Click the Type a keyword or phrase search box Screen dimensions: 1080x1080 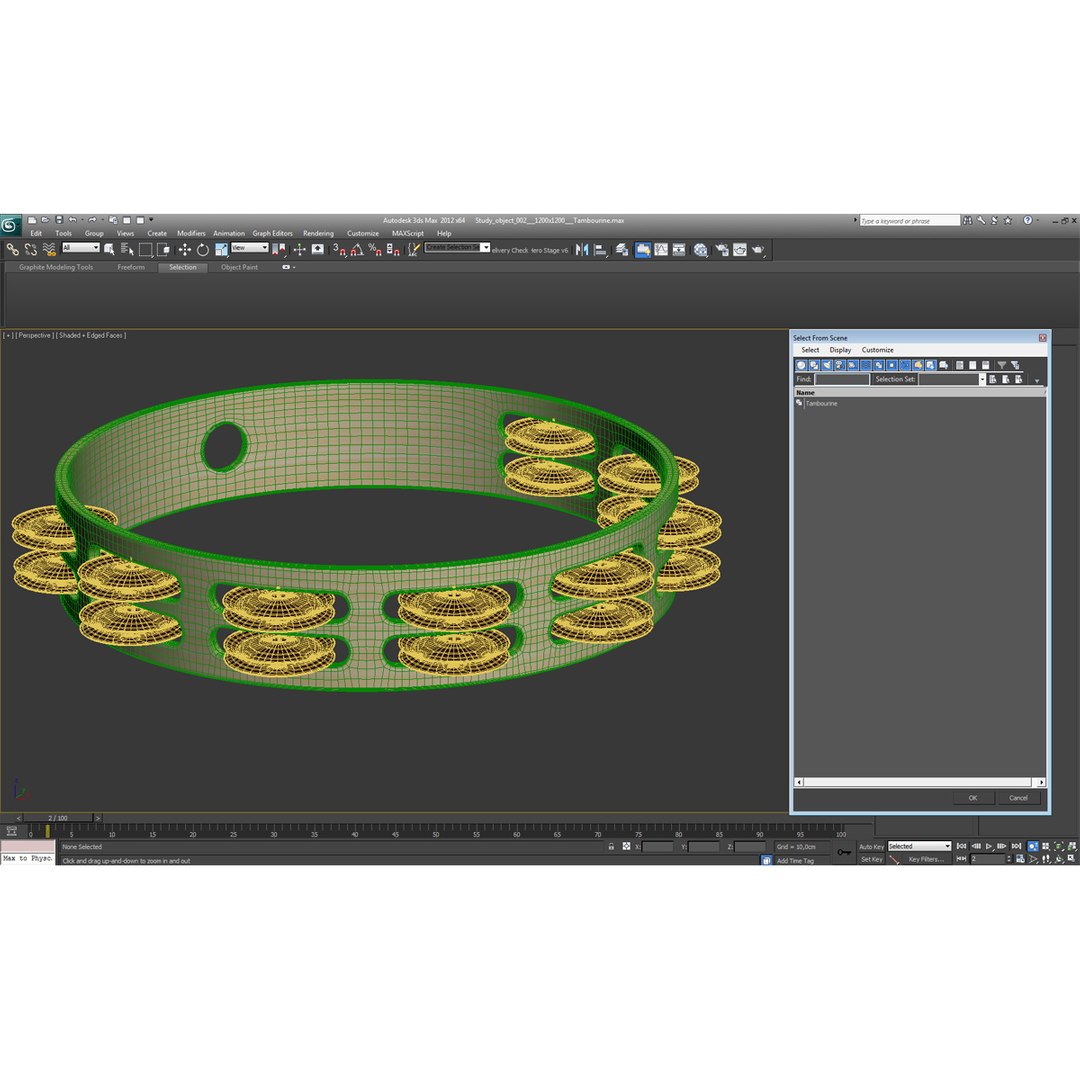coord(909,220)
